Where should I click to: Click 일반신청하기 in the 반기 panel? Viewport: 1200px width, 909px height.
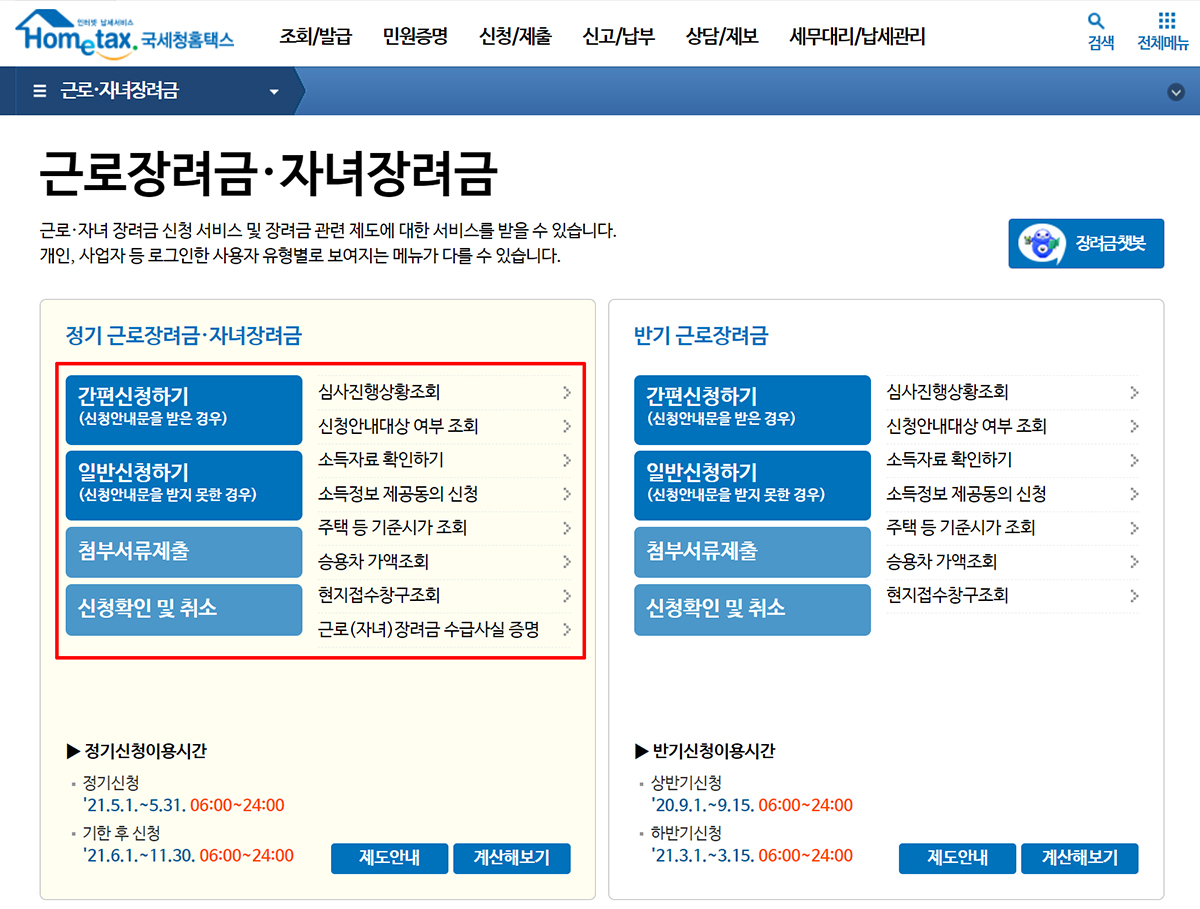(x=752, y=485)
